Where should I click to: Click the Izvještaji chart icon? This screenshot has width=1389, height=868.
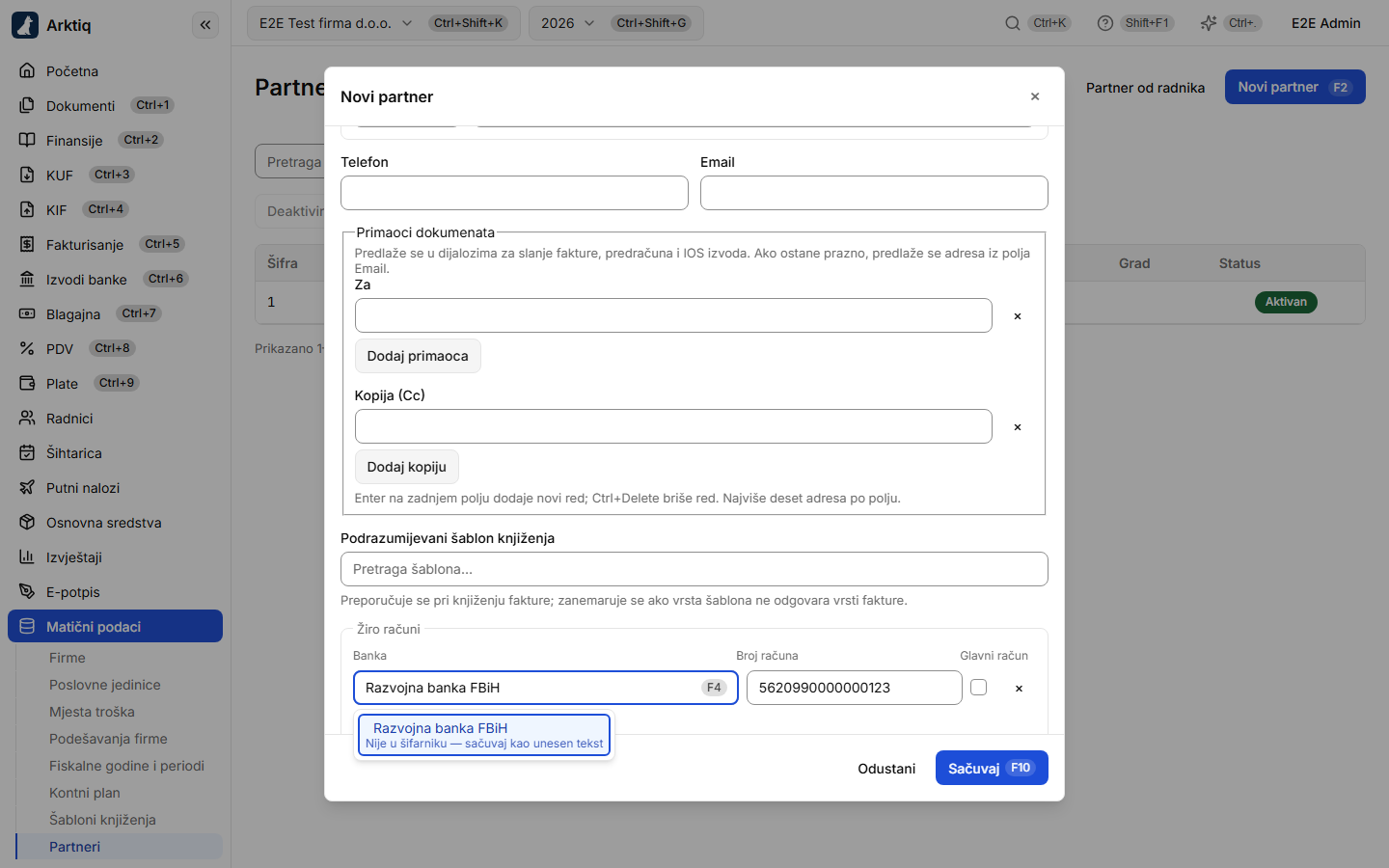pyautogui.click(x=27, y=557)
